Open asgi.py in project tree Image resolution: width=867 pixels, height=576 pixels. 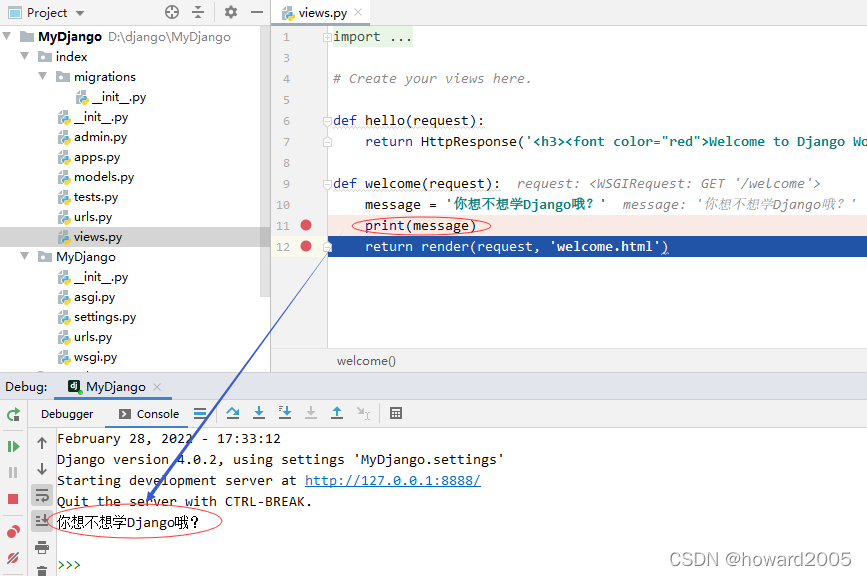(x=87, y=297)
